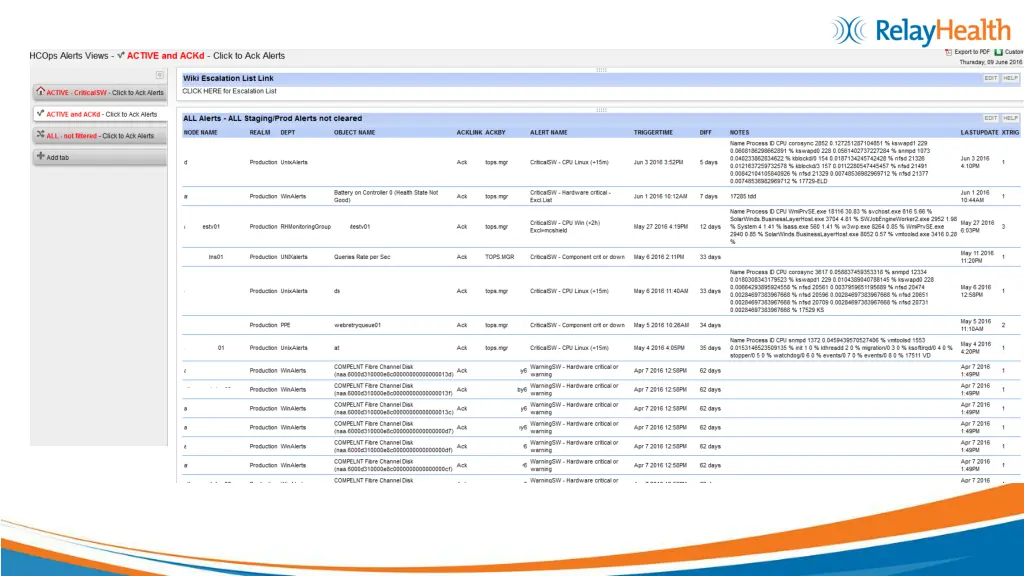The height and width of the screenshot is (576, 1024).
Task: Click the plus icon beside Add tab
Action: tap(40, 156)
